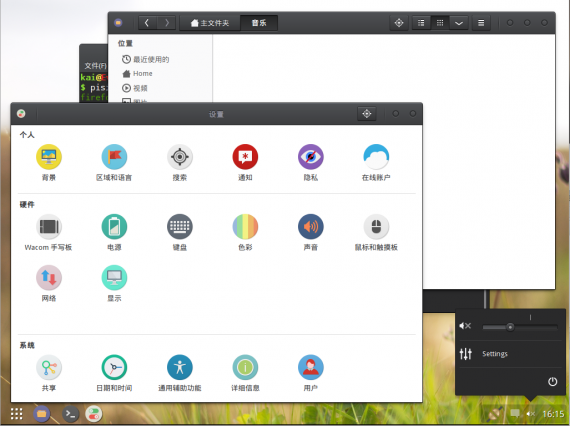Image resolution: width=570 pixels, height=426 pixels.
Task: Open the 键盘 keyboard settings
Action: point(180,233)
